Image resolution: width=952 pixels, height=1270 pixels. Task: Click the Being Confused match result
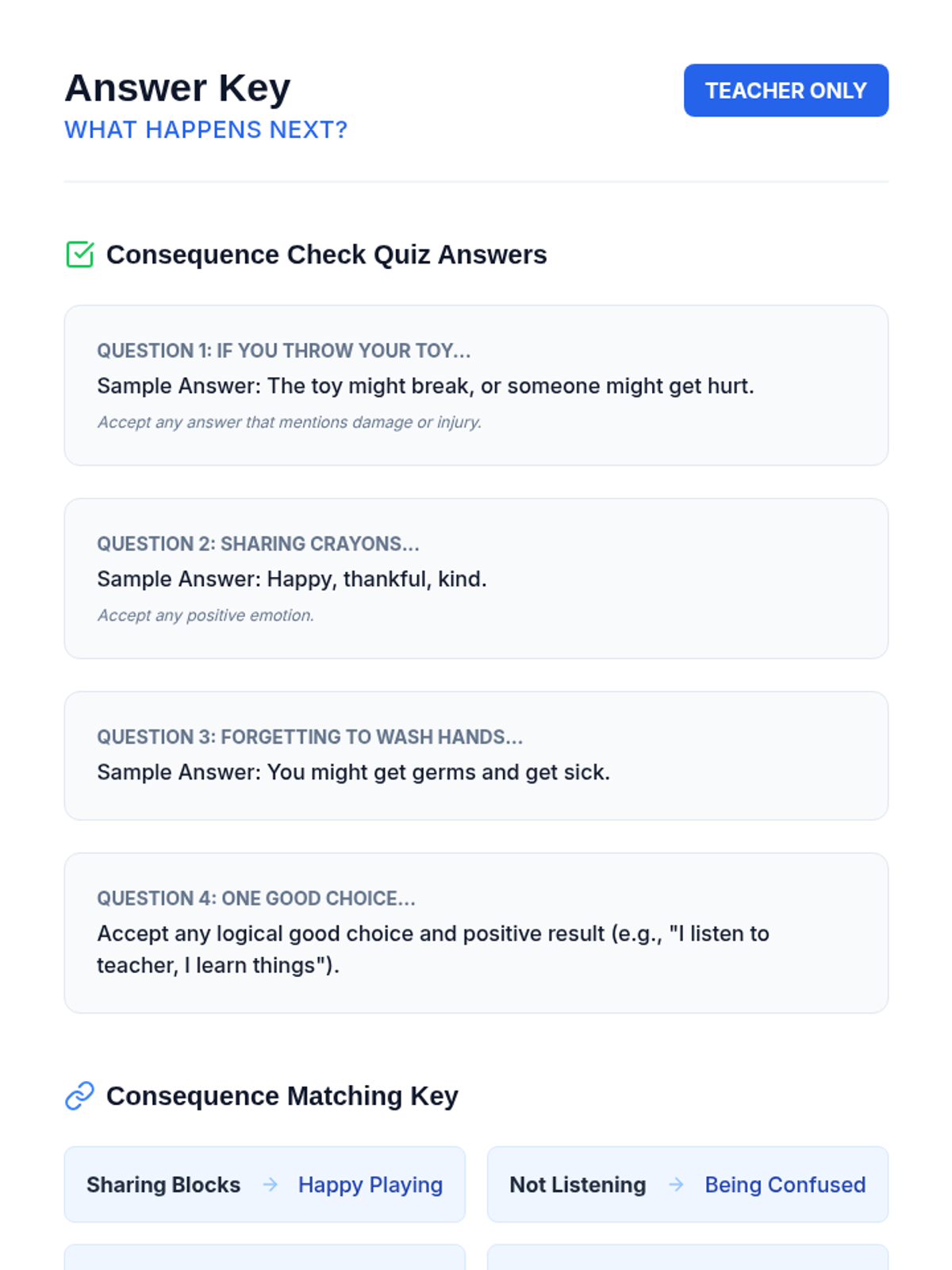[x=785, y=1184]
